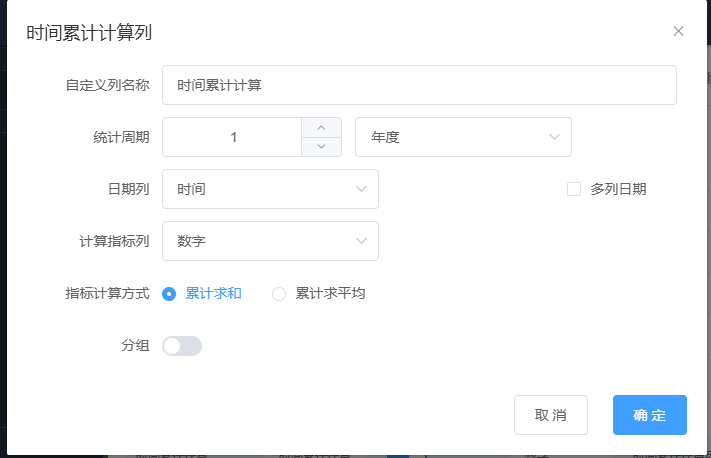The height and width of the screenshot is (458, 711).
Task: Click the 取消 button
Action: tap(550, 415)
